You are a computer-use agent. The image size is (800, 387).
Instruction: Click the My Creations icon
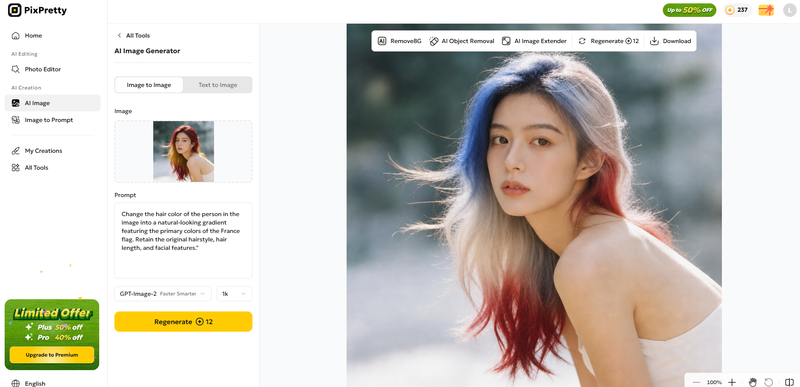(15, 151)
